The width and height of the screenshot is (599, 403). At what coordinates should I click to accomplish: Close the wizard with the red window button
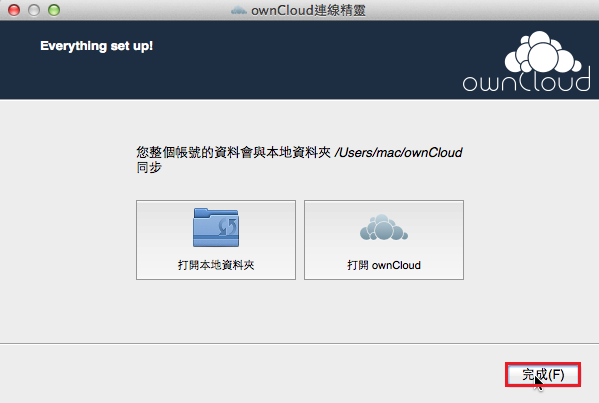point(14,10)
